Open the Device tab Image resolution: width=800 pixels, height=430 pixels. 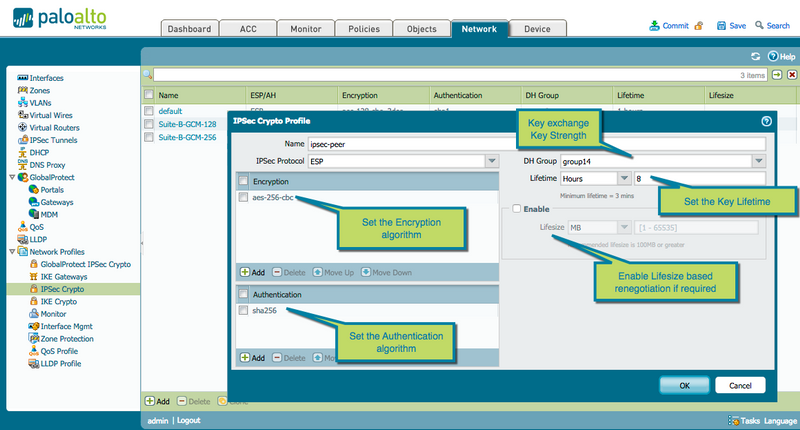pos(537,29)
